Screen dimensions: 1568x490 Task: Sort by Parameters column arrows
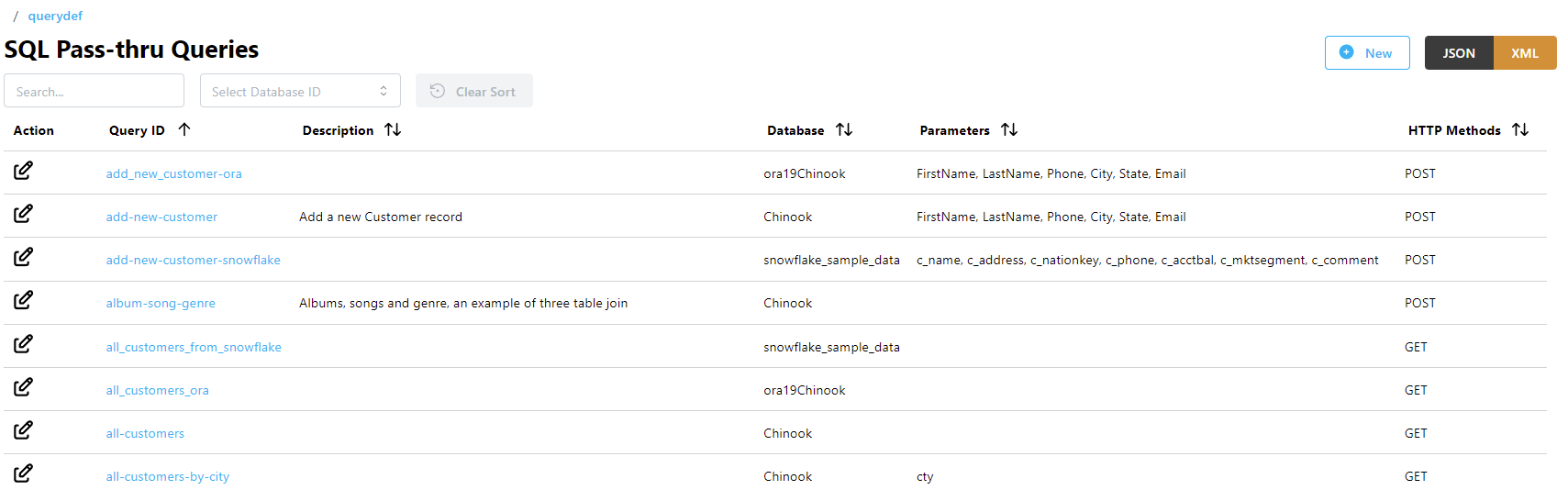pos(1009,130)
